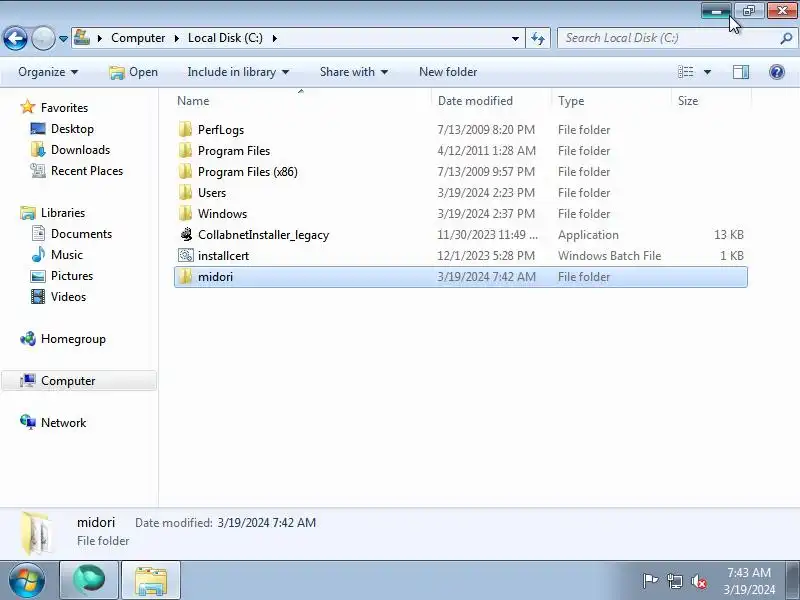
Task: Click midori folder thumbnail in details pane
Action: point(37,533)
